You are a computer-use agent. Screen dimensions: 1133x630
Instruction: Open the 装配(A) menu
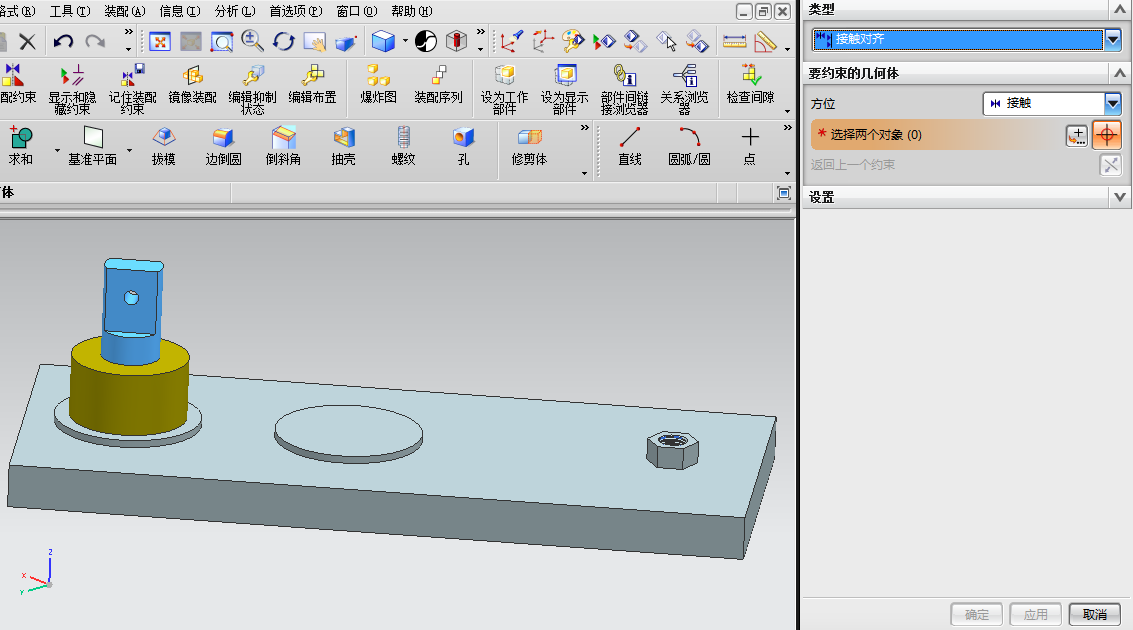[124, 11]
